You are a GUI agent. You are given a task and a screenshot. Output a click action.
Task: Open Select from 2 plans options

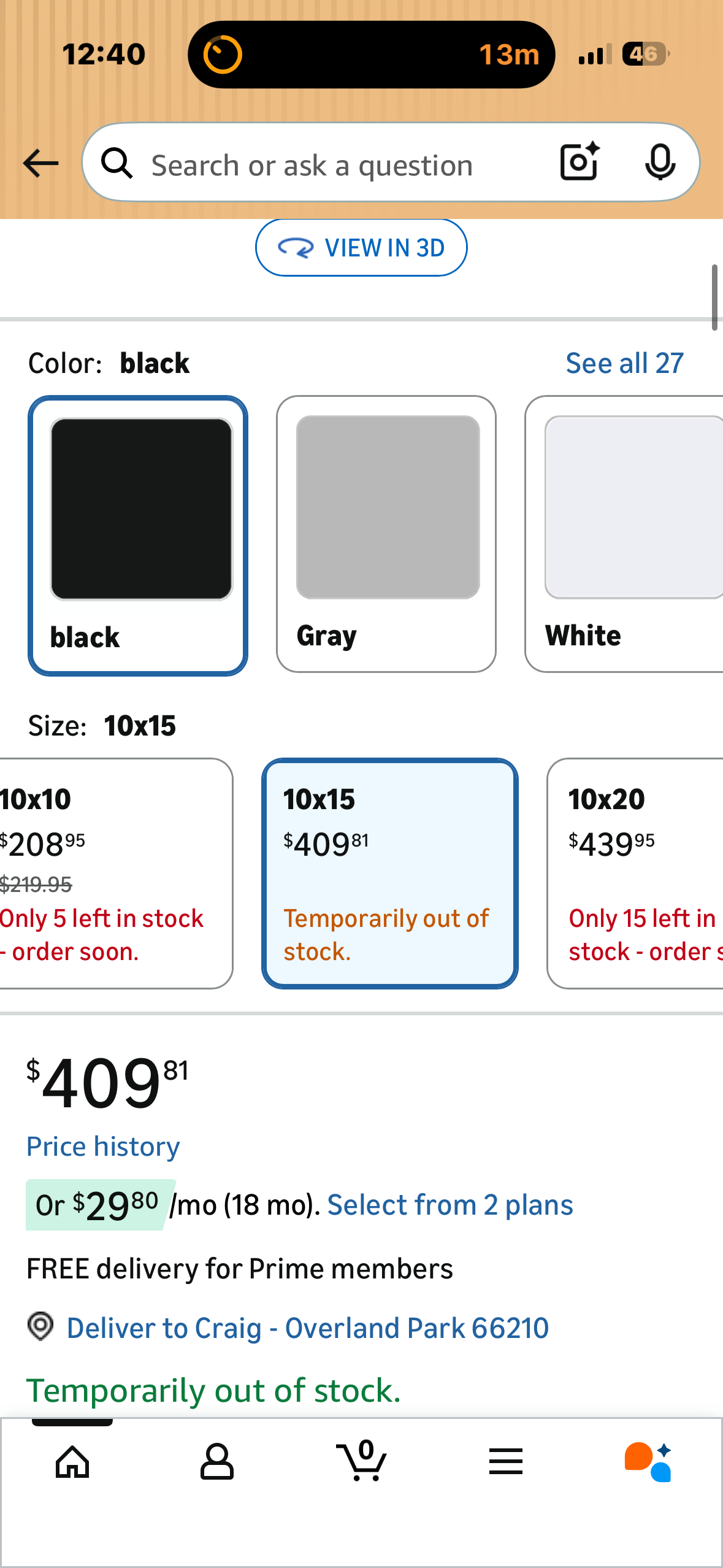coord(450,1205)
